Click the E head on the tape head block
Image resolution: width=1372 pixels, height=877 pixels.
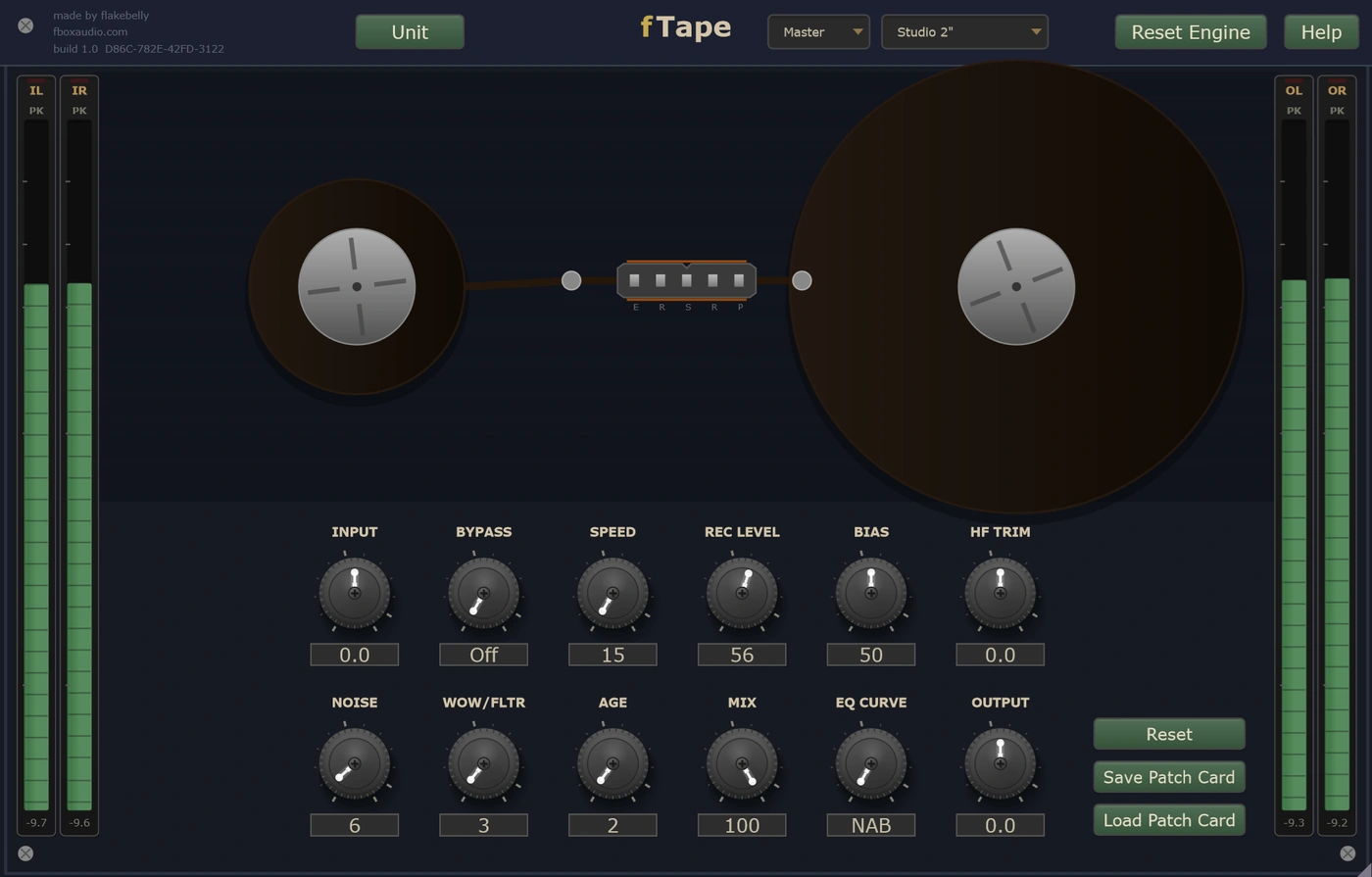(x=635, y=281)
